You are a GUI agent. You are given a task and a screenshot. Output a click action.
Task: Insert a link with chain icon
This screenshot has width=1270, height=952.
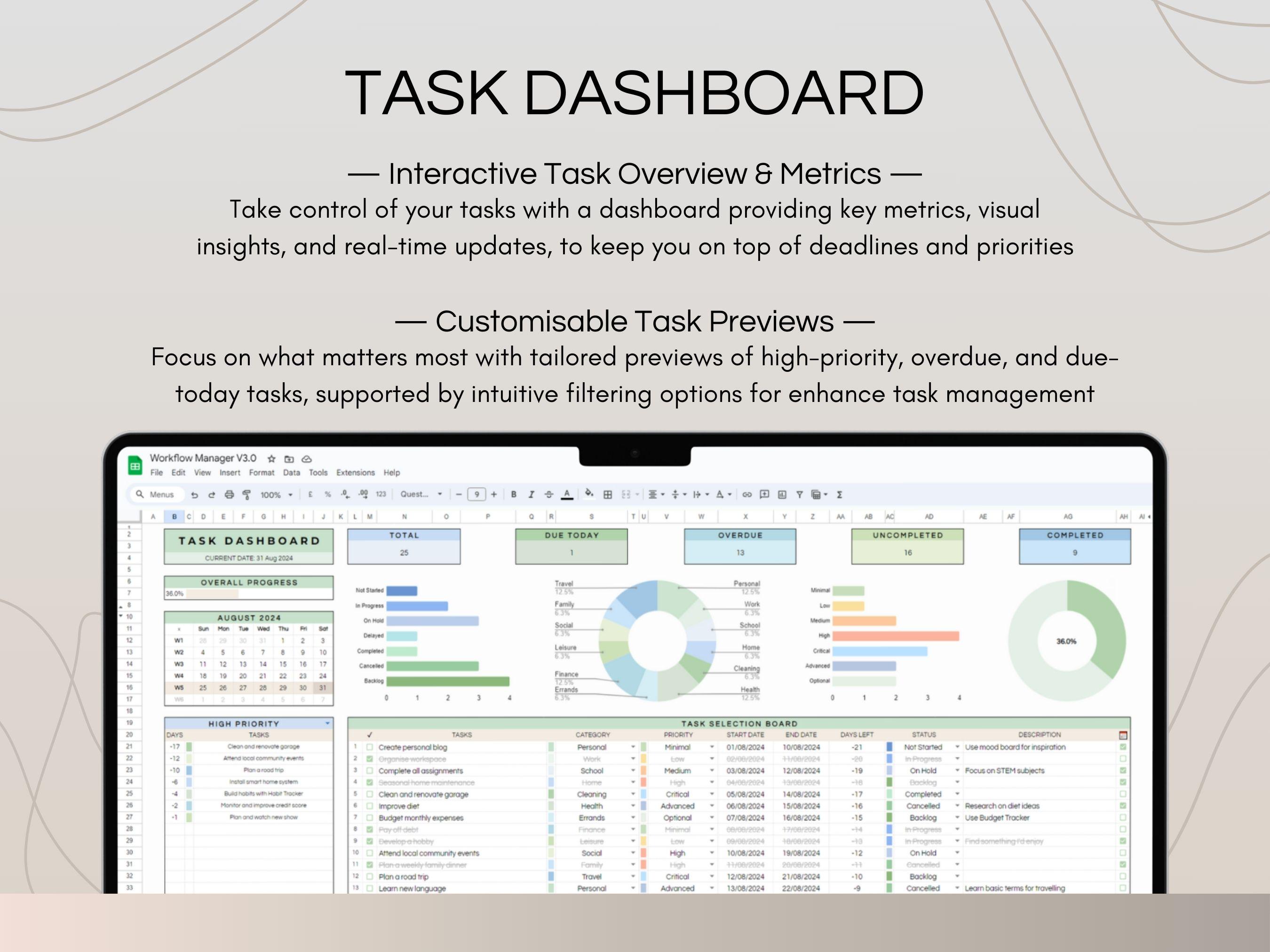click(747, 495)
